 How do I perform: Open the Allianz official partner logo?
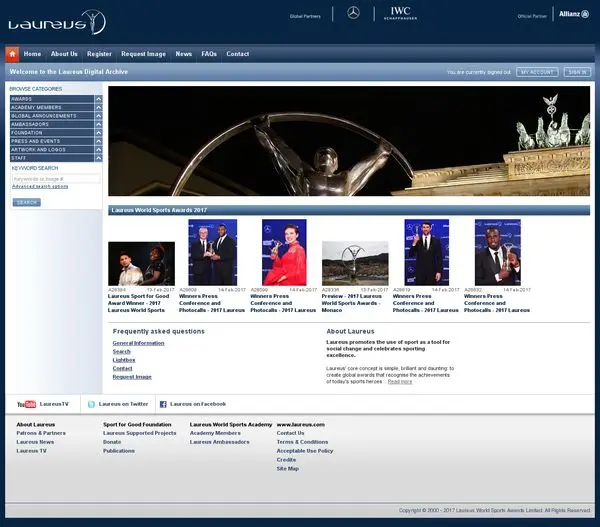tap(574, 14)
